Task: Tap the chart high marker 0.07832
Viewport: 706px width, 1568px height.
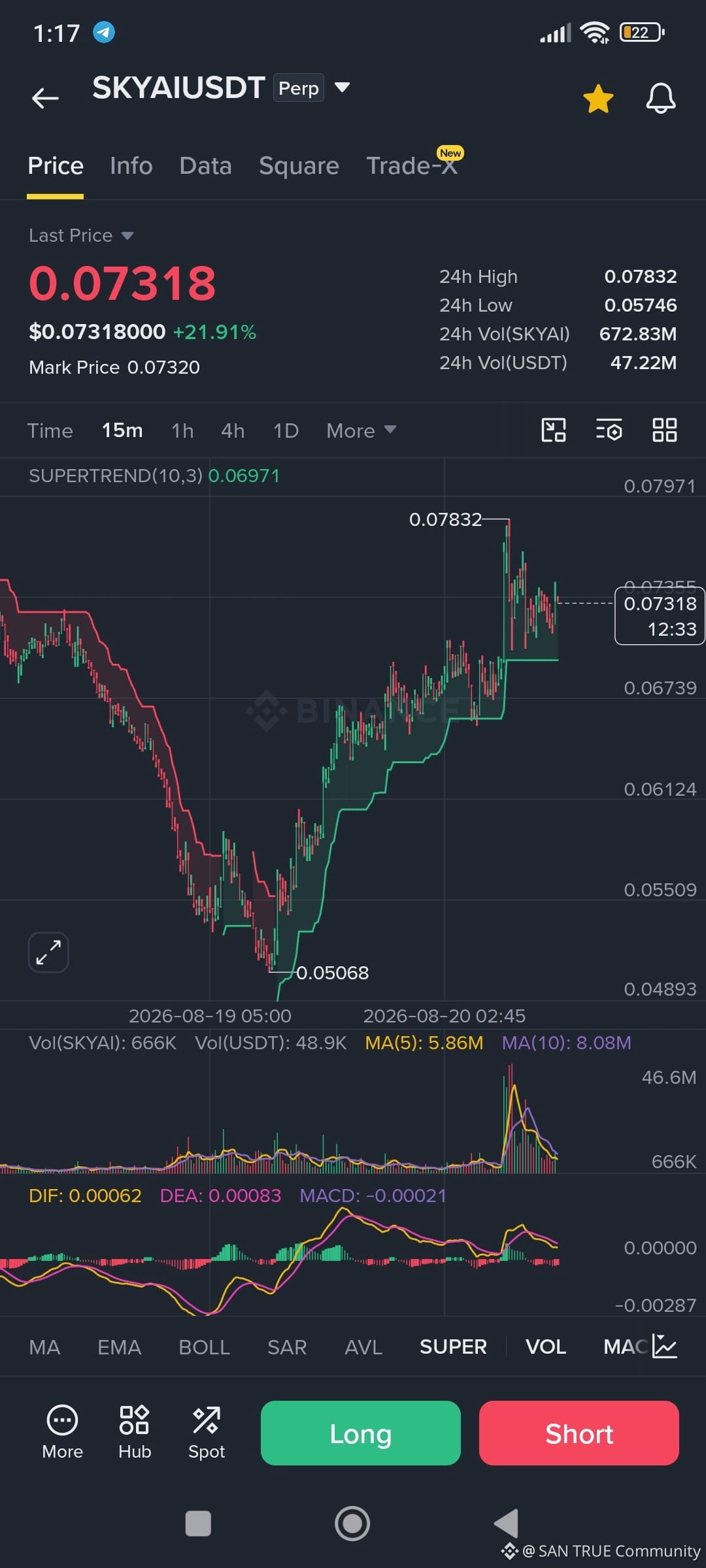Action: (445, 519)
